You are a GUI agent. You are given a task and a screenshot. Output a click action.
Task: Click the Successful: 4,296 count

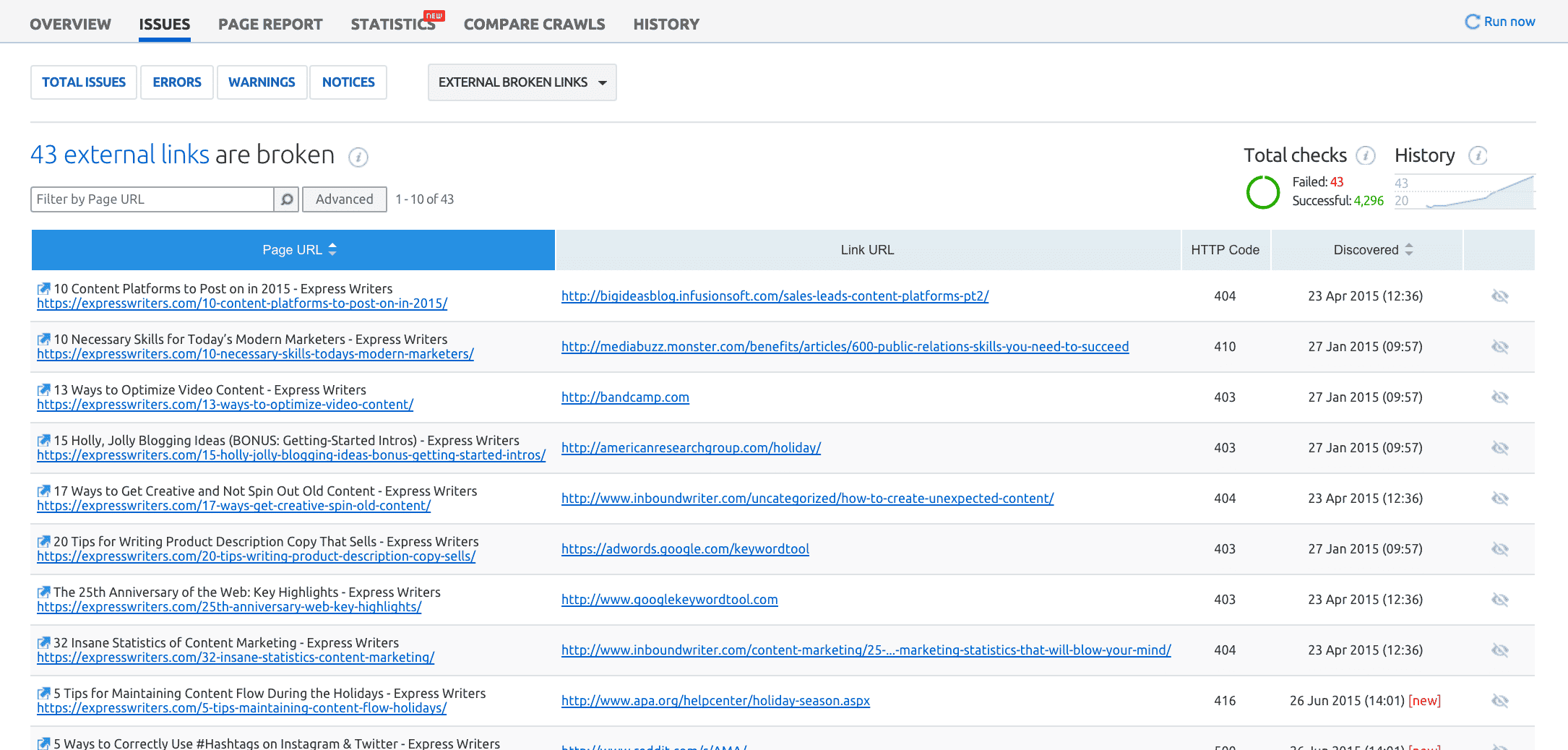(x=1338, y=201)
